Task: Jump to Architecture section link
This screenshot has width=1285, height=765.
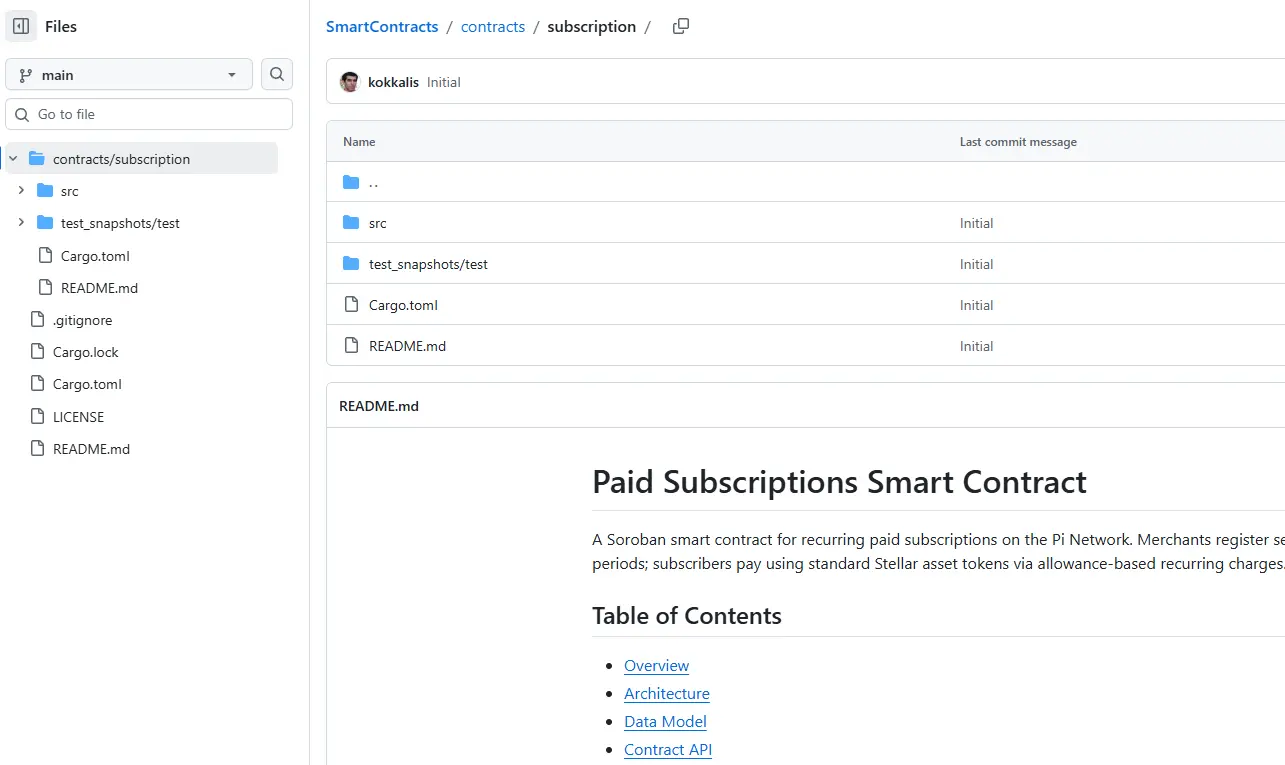Action: [667, 694]
